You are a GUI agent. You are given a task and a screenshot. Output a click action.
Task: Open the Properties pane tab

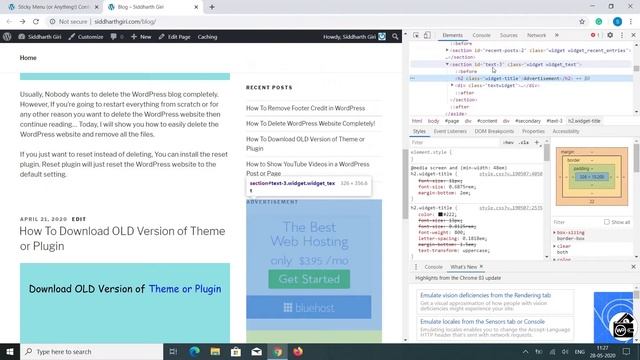(x=533, y=131)
